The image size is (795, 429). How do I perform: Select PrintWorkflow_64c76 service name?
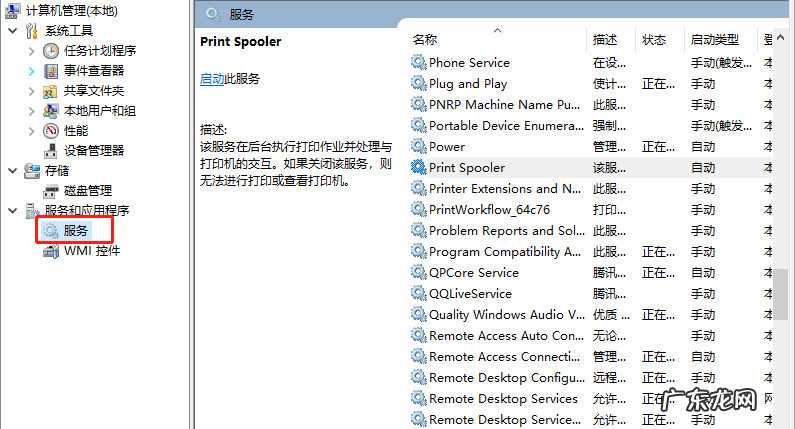tap(489, 210)
